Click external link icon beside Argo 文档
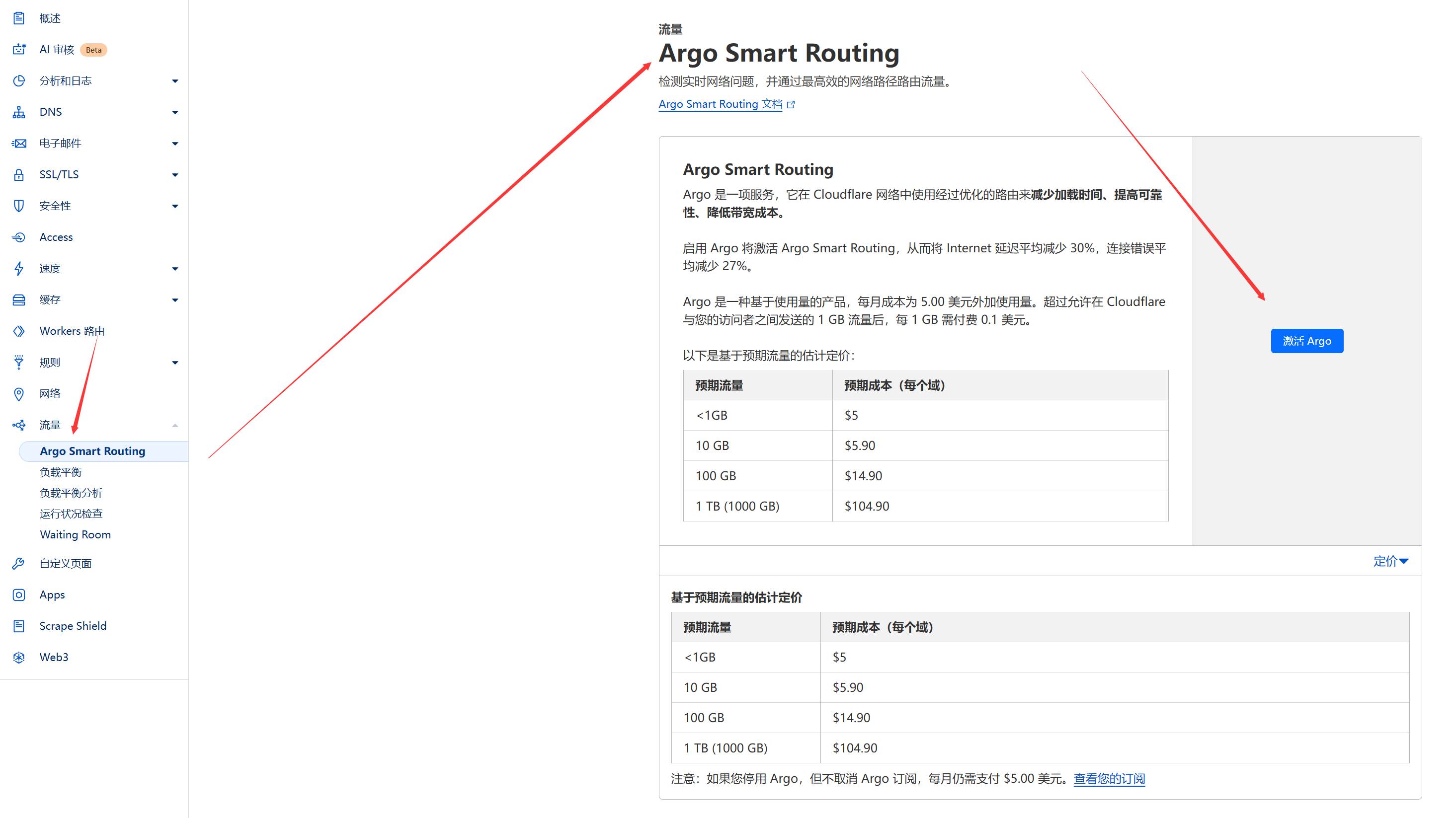 pyautogui.click(x=791, y=104)
